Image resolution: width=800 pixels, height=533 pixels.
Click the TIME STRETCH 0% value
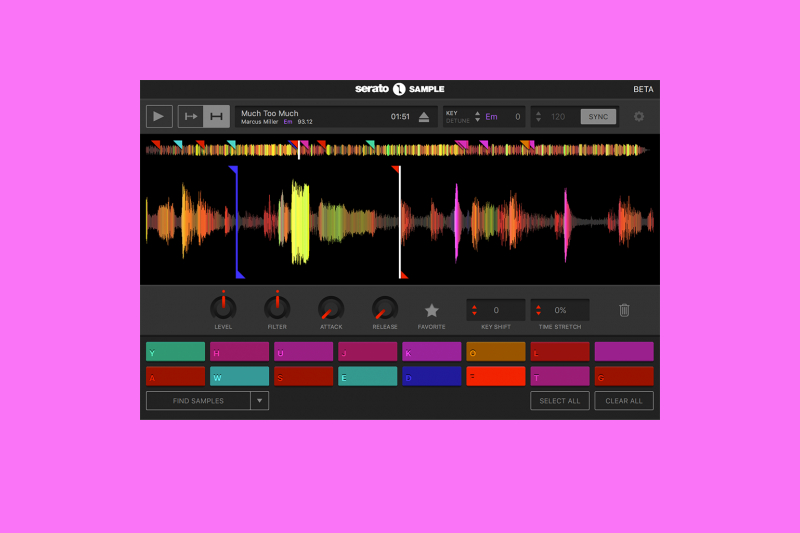(x=560, y=310)
